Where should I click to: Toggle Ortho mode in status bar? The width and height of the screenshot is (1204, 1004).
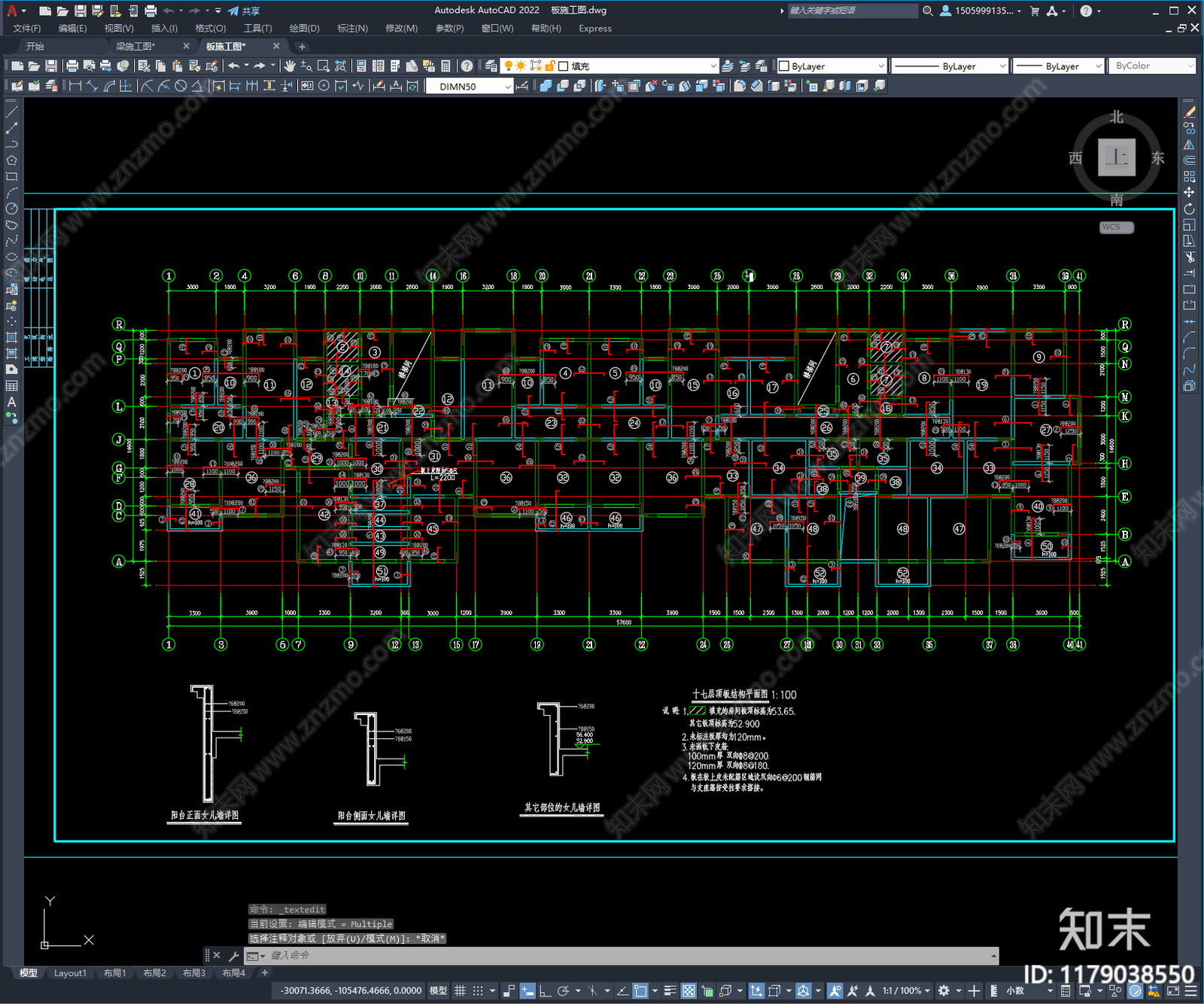[x=545, y=990]
